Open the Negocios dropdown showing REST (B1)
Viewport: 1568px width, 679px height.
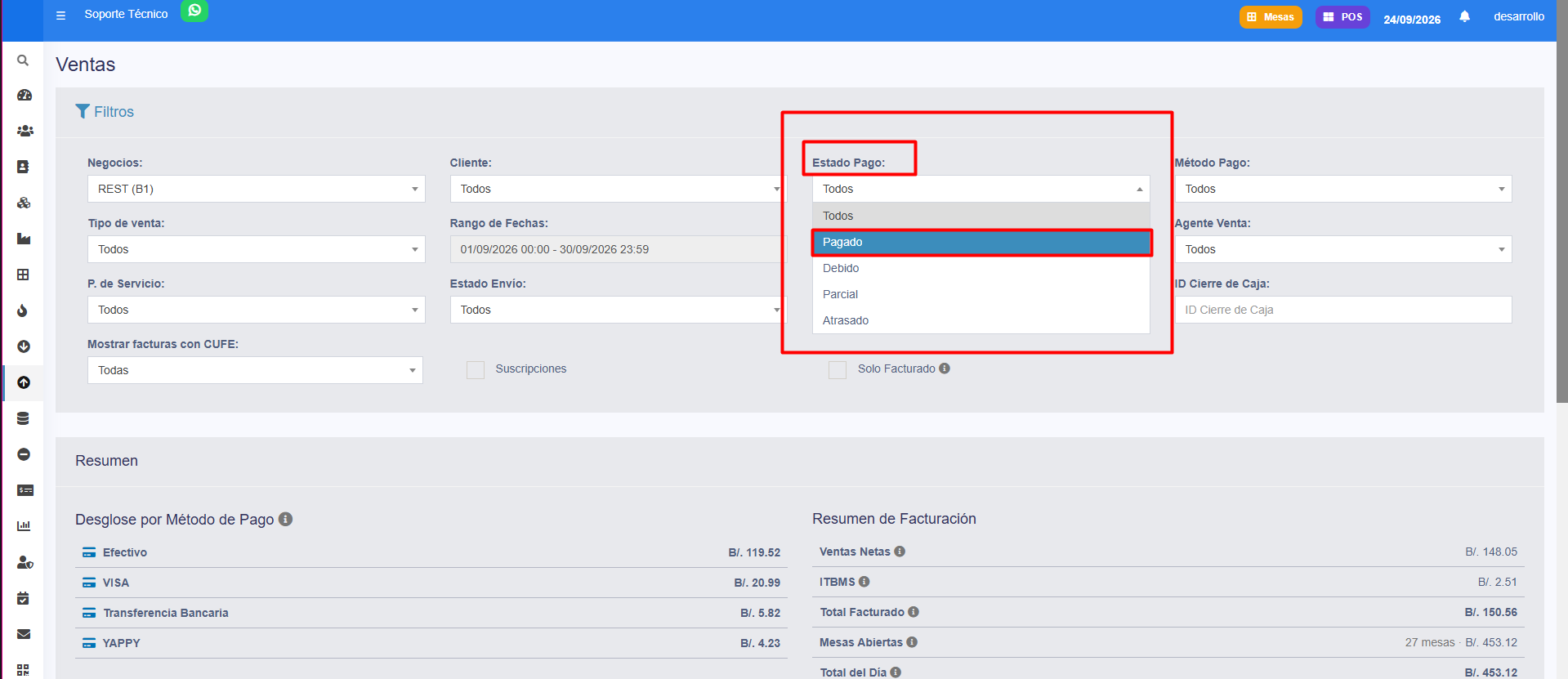(257, 189)
